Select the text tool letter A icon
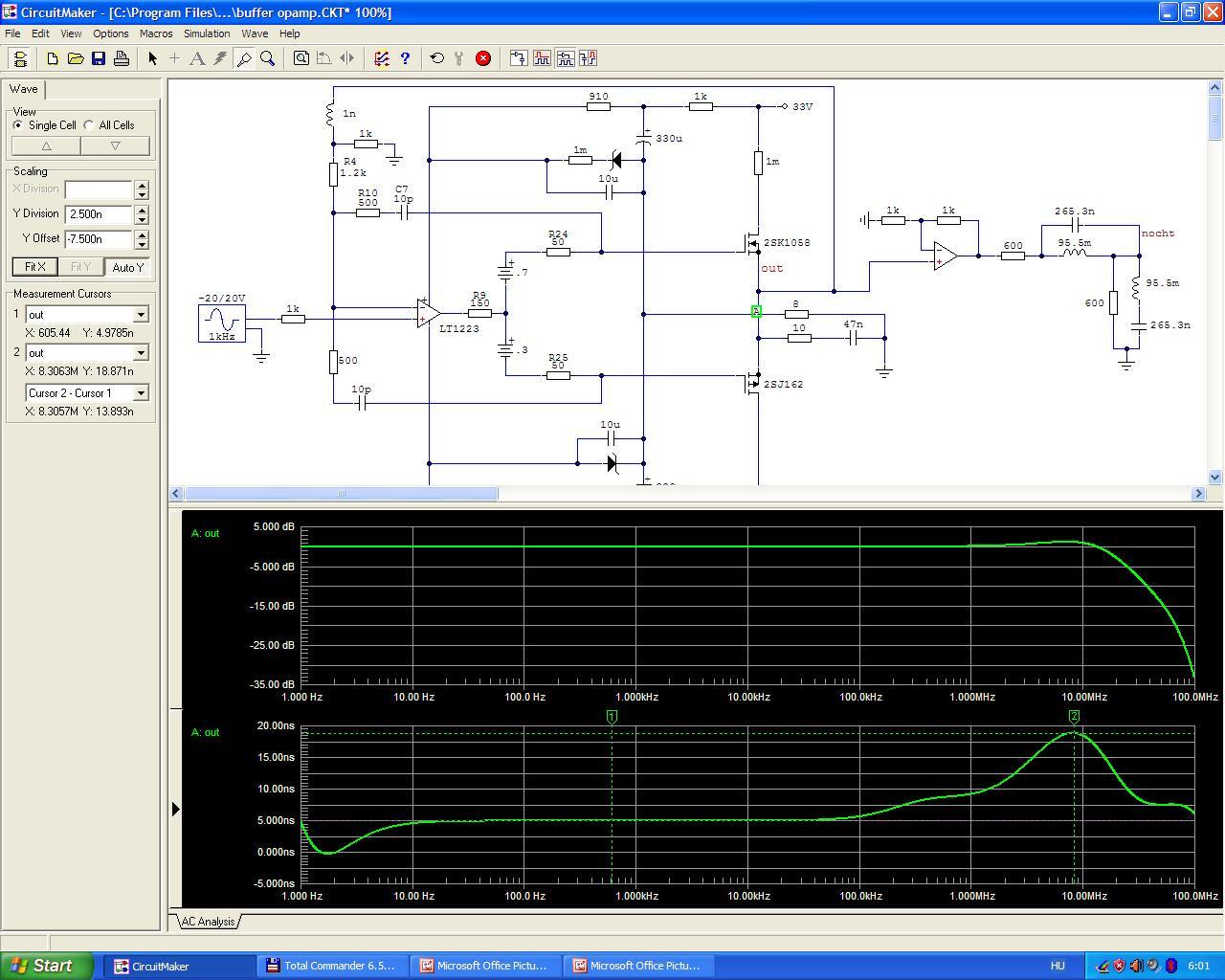The height and width of the screenshot is (980, 1225). [197, 58]
